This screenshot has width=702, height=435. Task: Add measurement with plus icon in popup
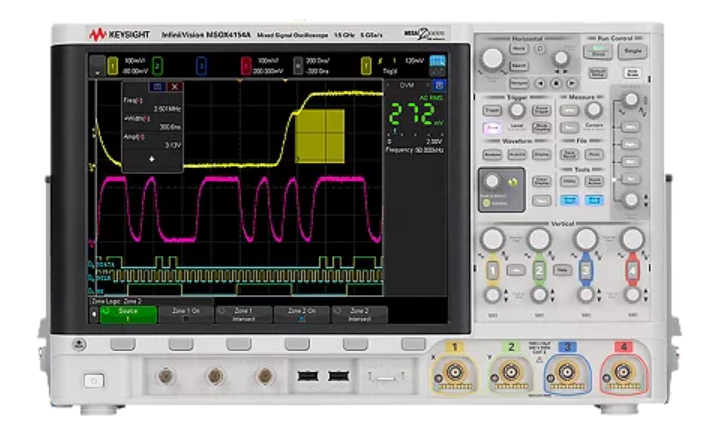152,159
